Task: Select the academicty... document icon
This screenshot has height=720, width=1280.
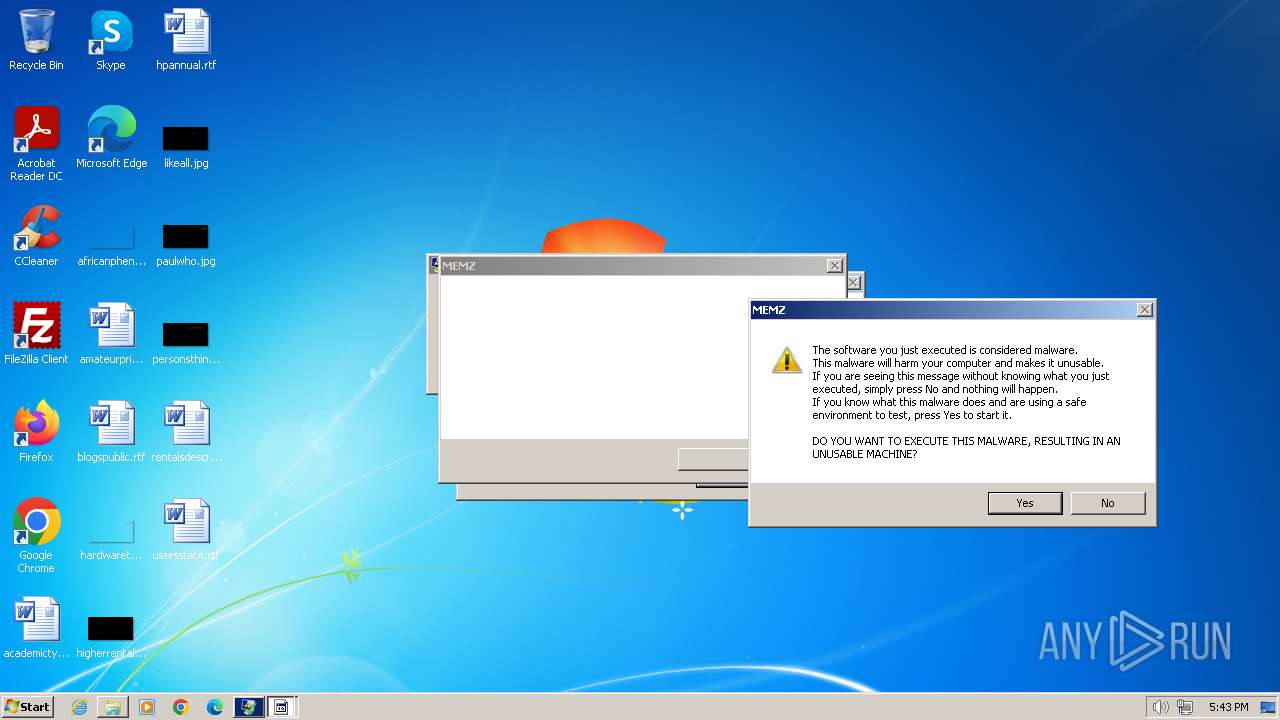Action: click(36, 628)
